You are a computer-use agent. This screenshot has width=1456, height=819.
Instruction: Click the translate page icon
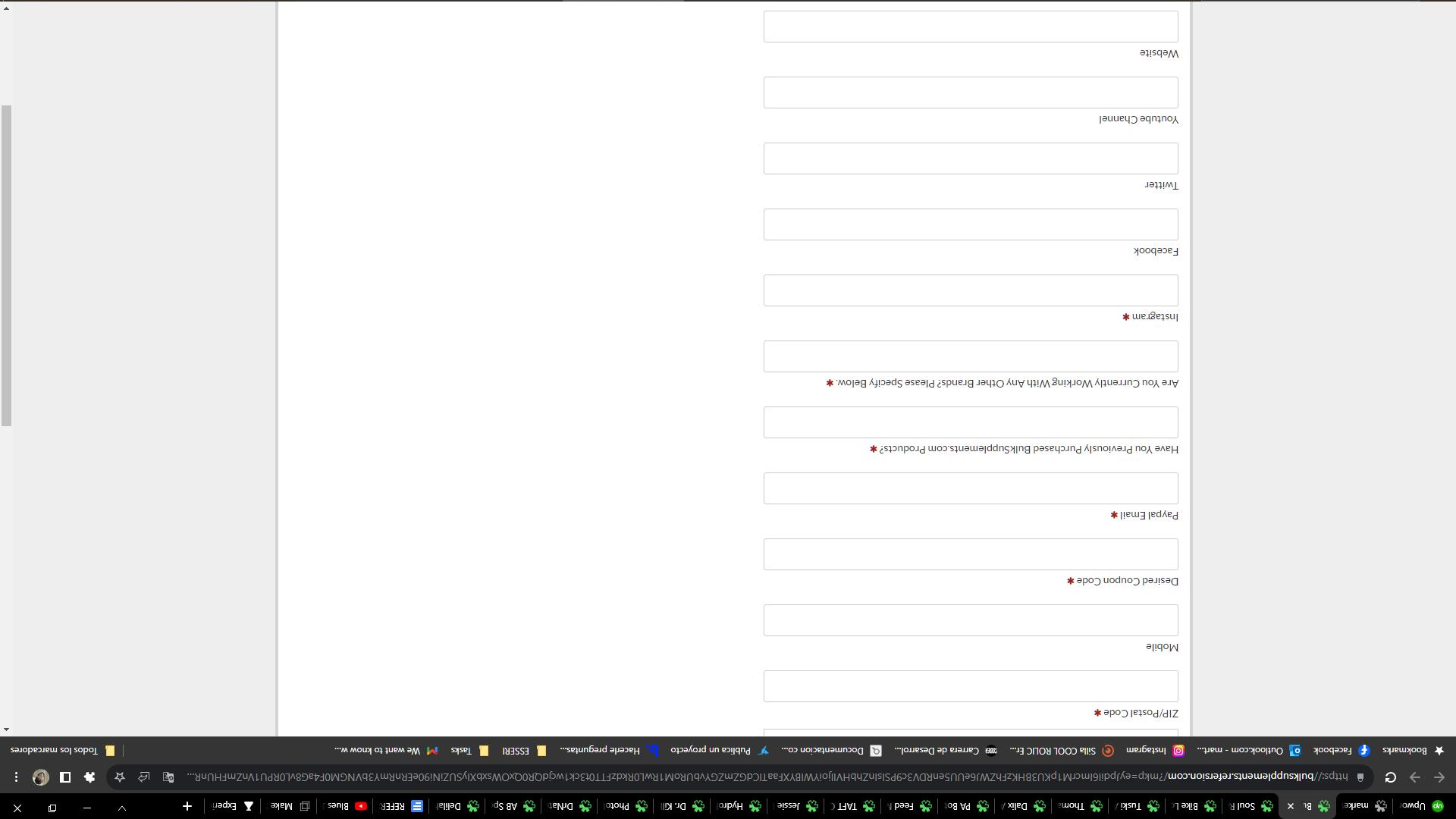coord(168,777)
